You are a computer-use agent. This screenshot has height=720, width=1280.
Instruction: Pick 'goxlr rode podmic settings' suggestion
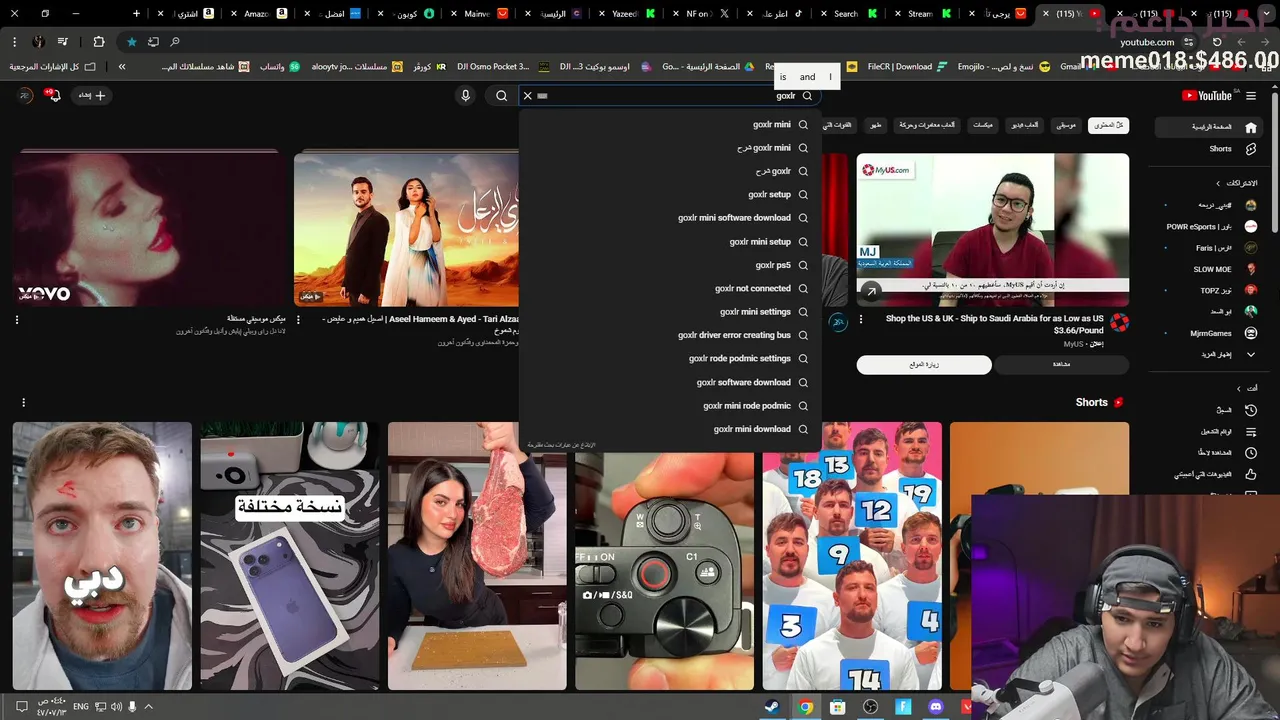tap(670, 359)
